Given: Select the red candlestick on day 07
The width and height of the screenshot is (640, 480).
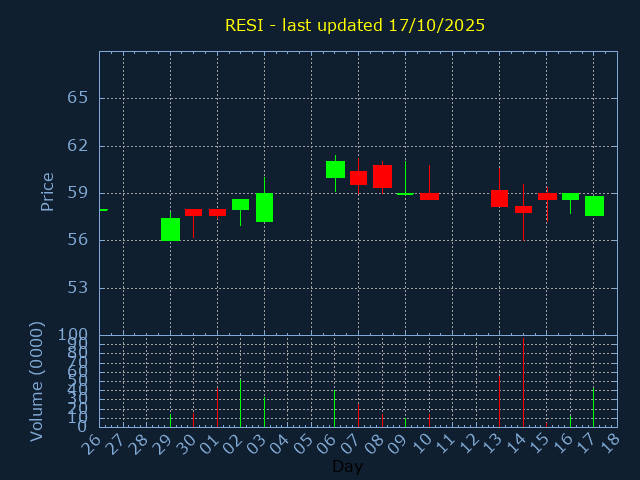Looking at the screenshot, I should (x=358, y=178).
